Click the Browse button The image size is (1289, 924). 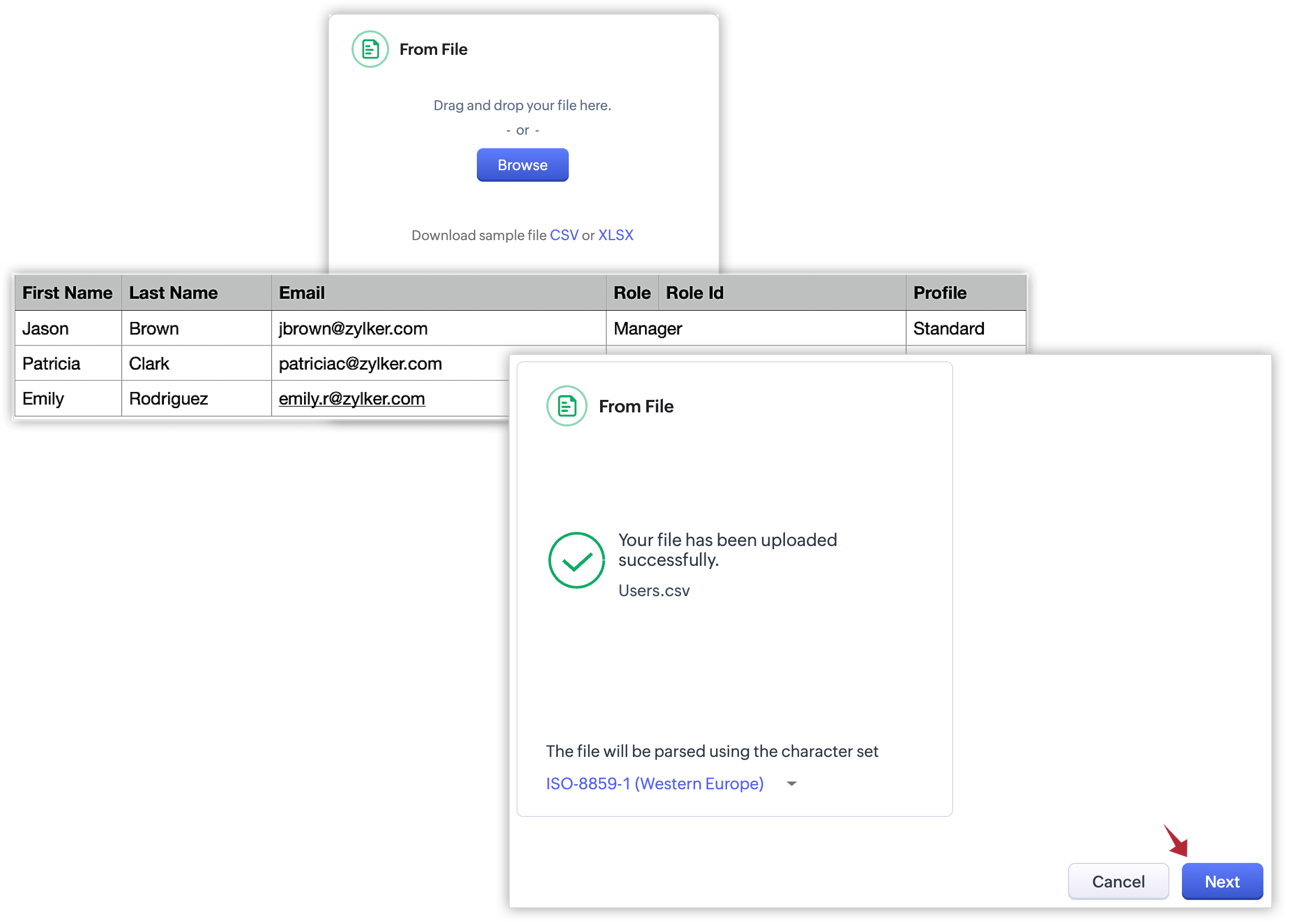point(522,164)
